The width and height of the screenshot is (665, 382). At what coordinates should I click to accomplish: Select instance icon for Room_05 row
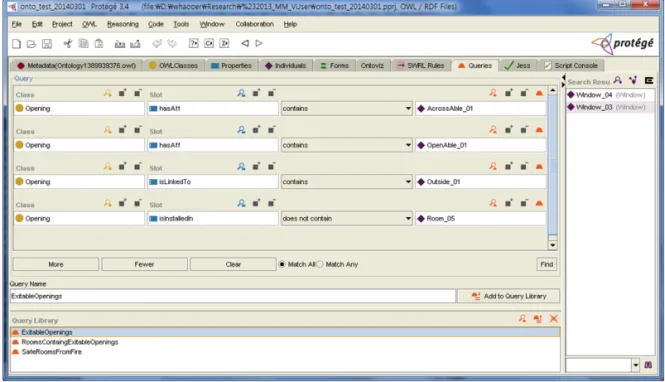click(x=493, y=203)
